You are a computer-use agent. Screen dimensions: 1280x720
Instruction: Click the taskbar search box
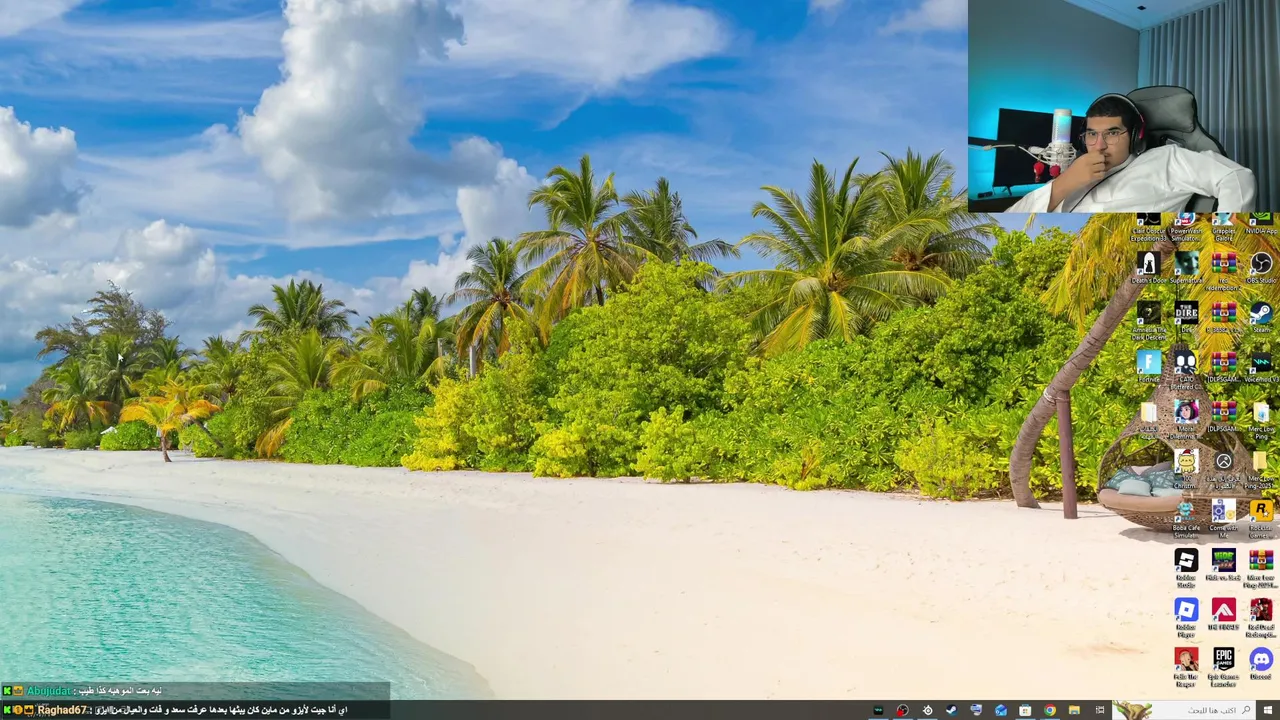[1183, 710]
